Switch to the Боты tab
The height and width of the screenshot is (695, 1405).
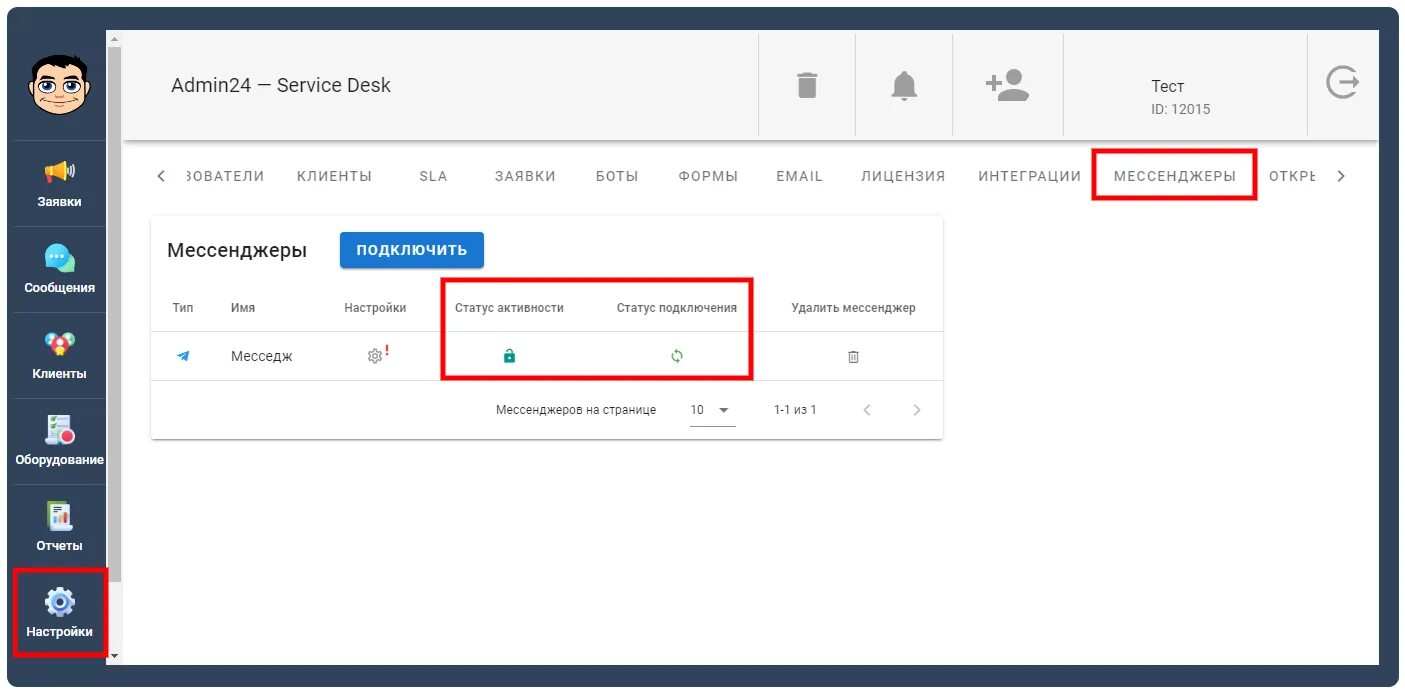[x=617, y=176]
